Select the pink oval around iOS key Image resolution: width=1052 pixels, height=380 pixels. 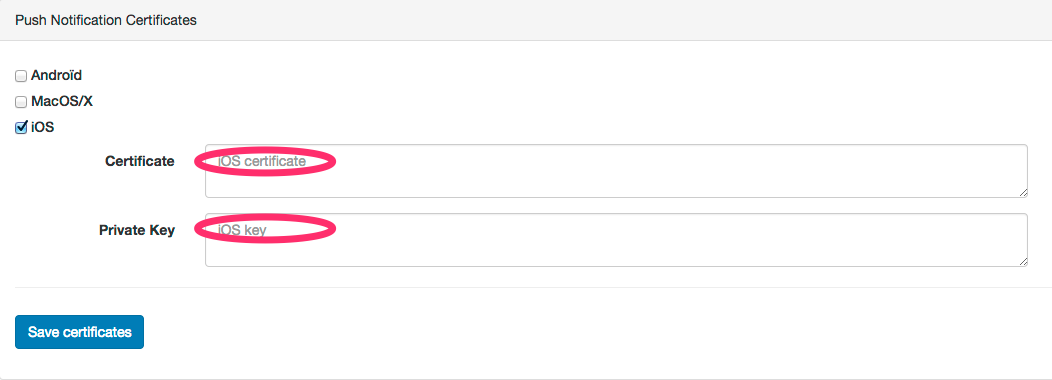pyautogui.click(x=265, y=230)
